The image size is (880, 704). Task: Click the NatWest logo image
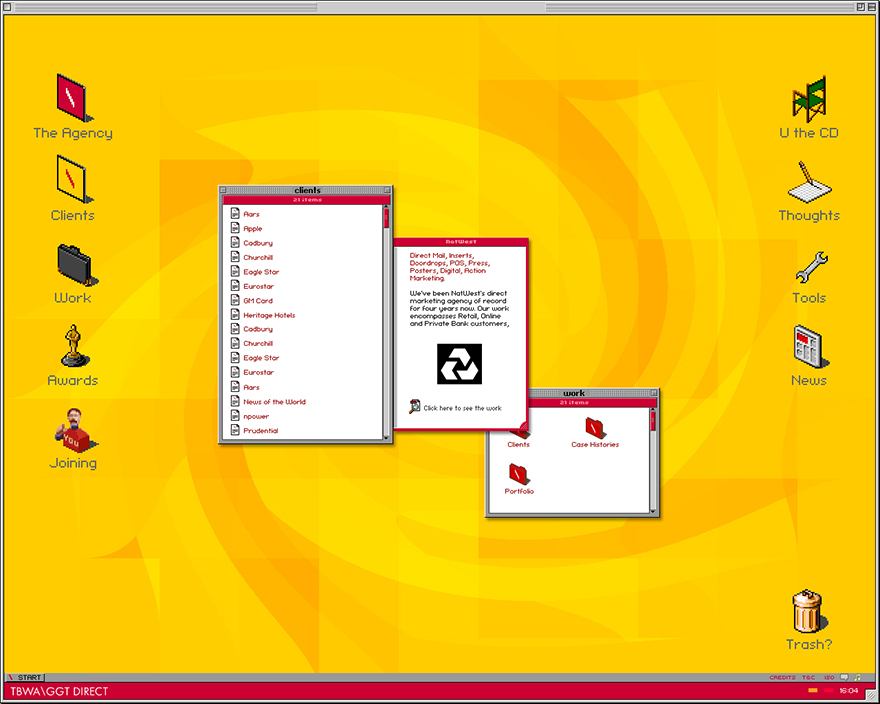459,364
